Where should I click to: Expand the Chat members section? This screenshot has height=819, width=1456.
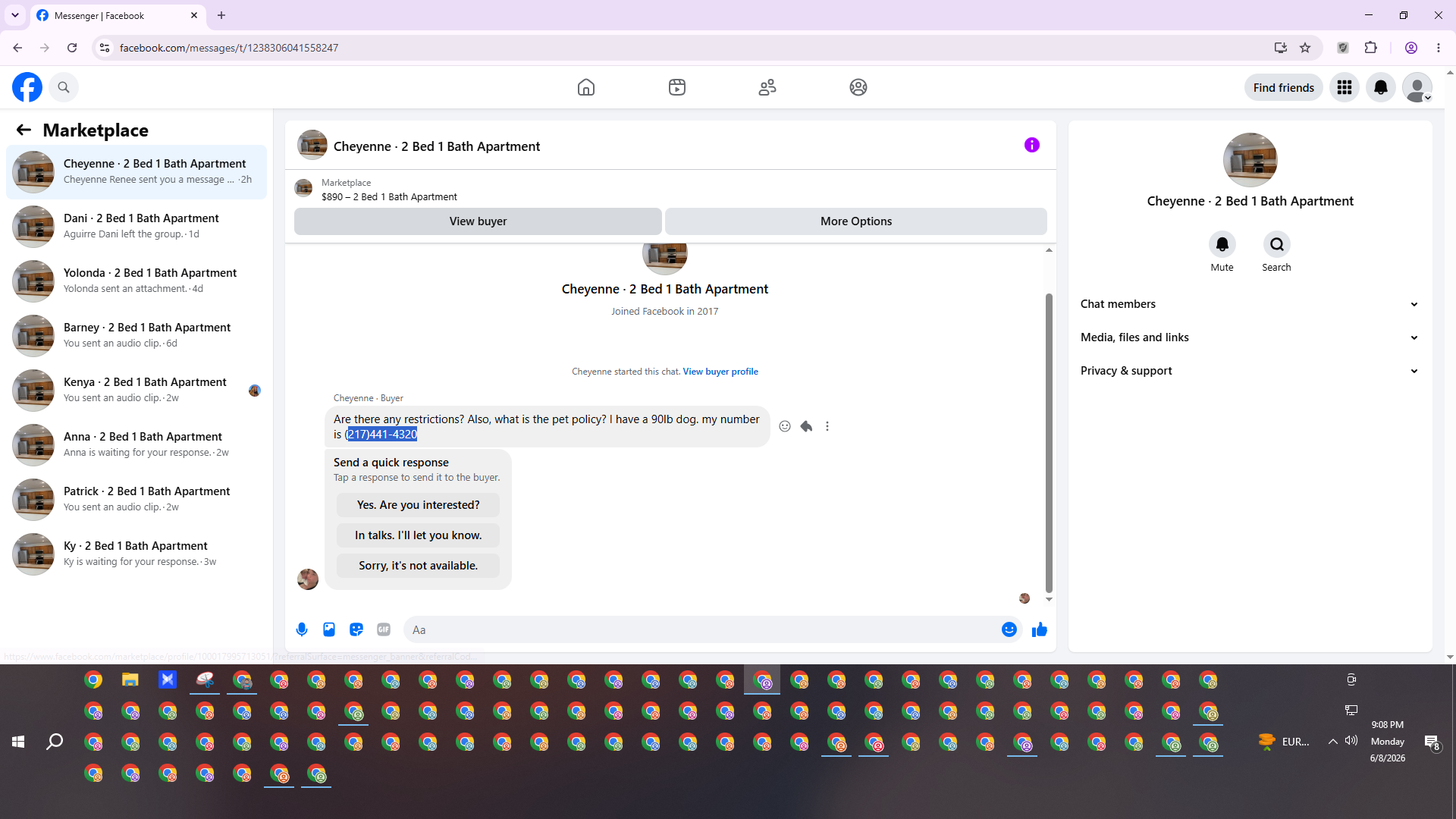coord(1250,304)
